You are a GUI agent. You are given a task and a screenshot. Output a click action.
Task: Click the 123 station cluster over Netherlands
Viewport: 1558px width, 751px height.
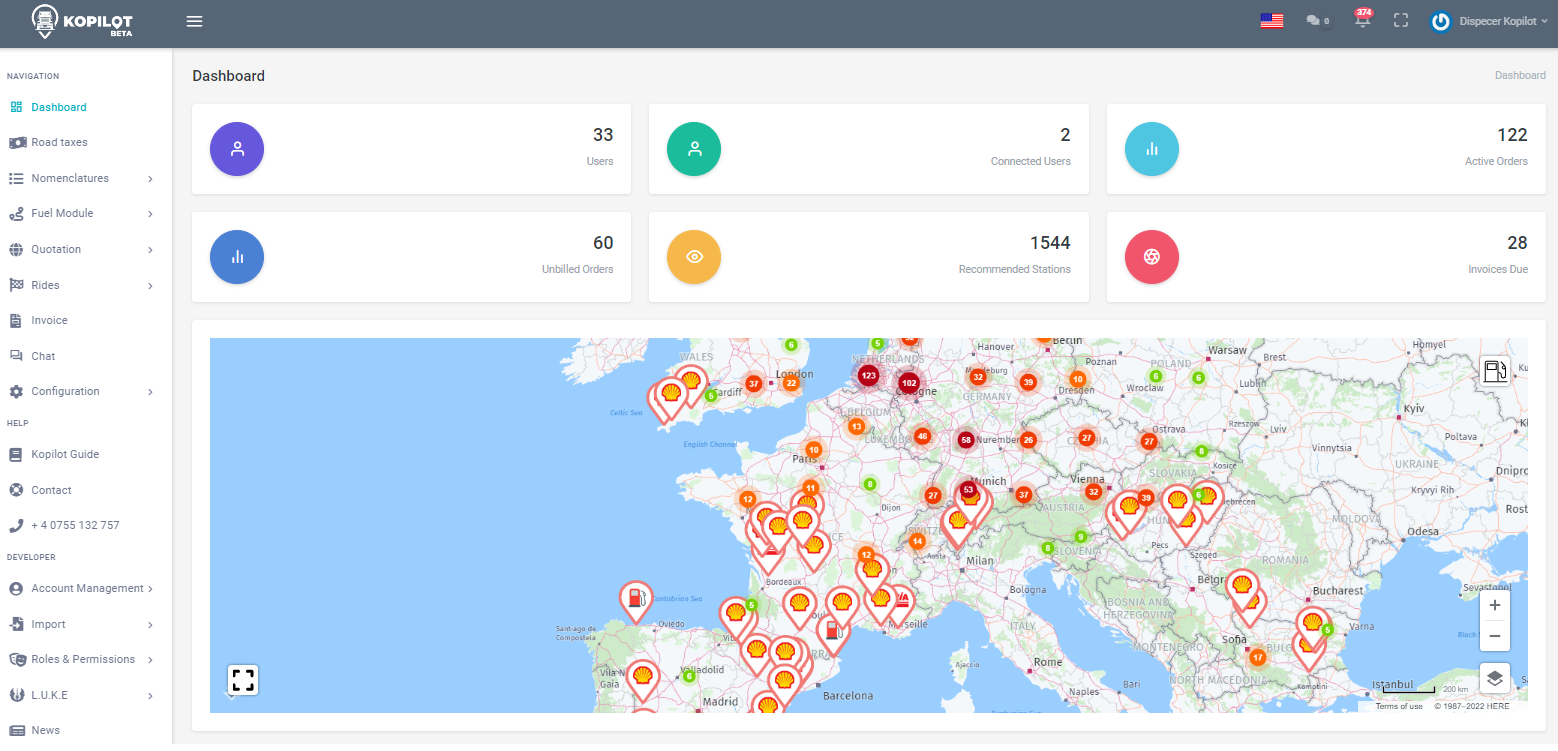(x=868, y=376)
